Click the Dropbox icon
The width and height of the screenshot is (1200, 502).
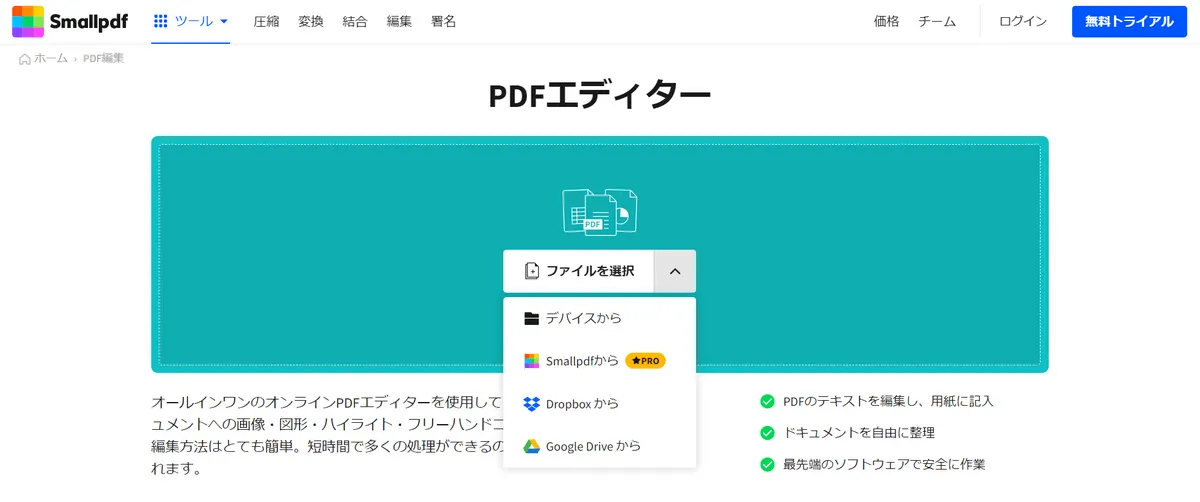coord(532,404)
